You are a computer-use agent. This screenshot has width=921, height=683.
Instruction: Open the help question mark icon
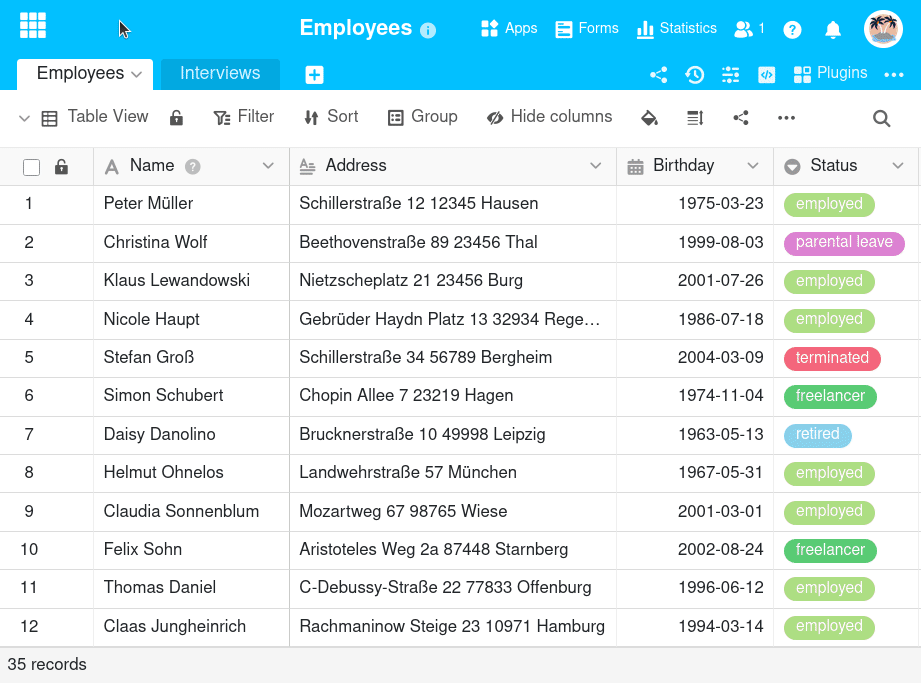click(792, 29)
